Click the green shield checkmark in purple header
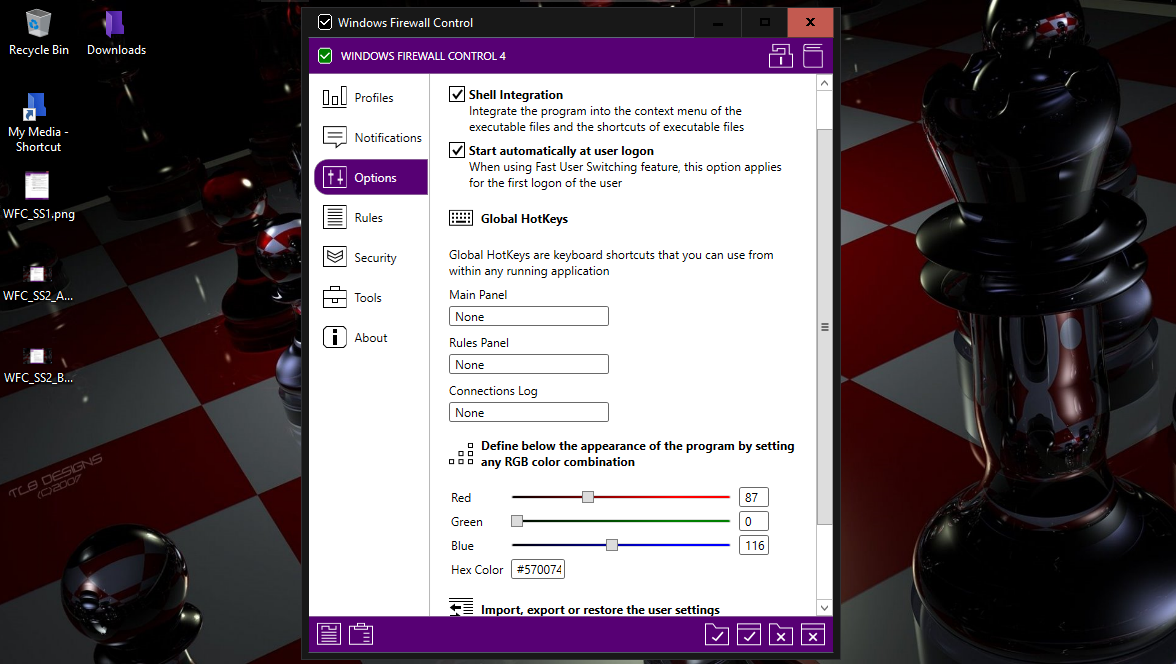The width and height of the screenshot is (1176, 664). click(325, 56)
